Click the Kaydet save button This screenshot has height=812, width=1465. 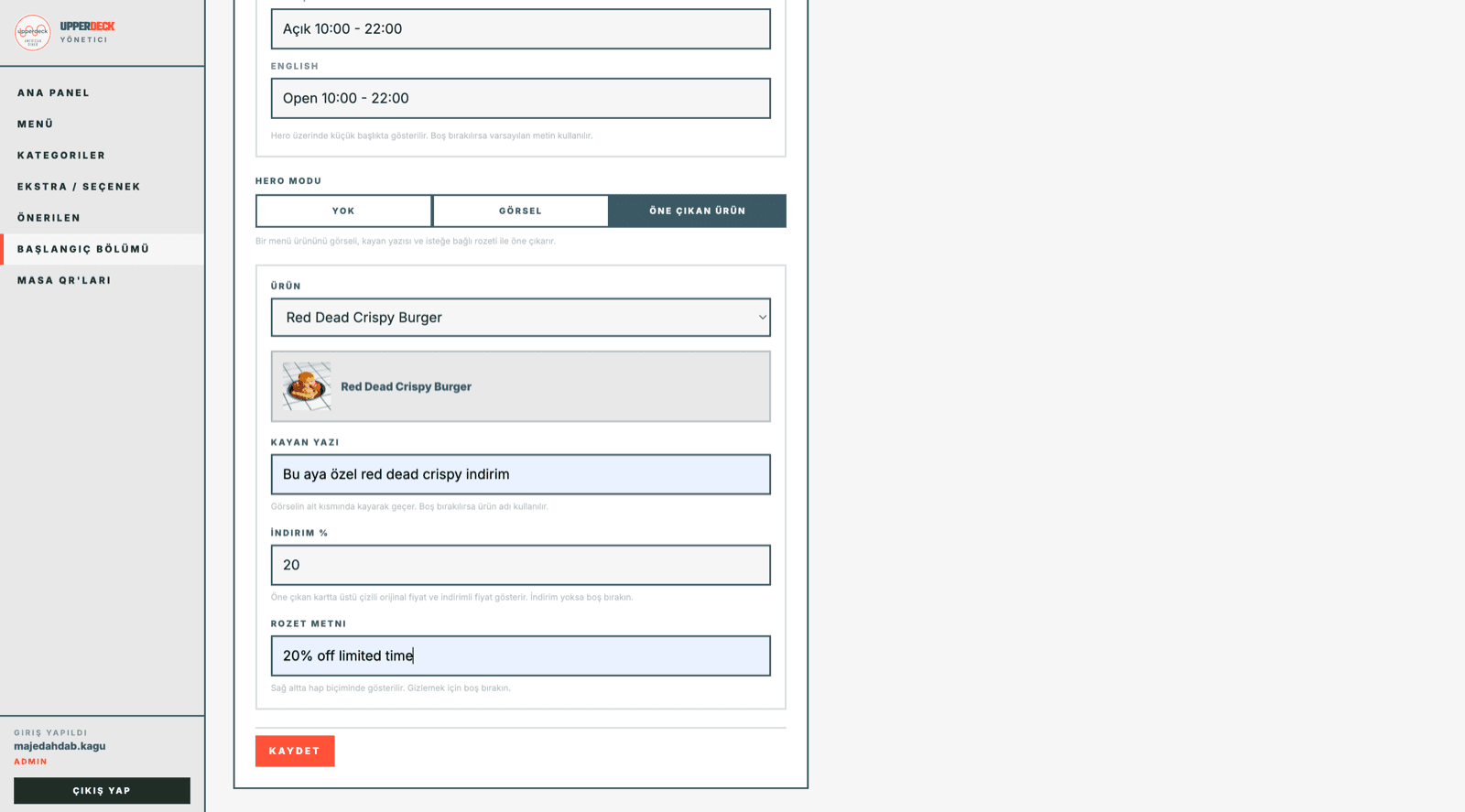(295, 751)
